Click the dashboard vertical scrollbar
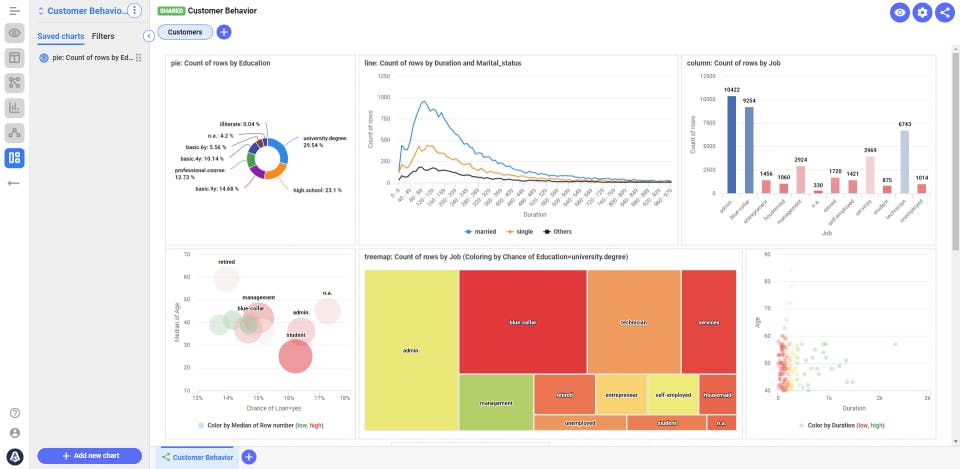The image size is (960, 469). click(x=955, y=150)
